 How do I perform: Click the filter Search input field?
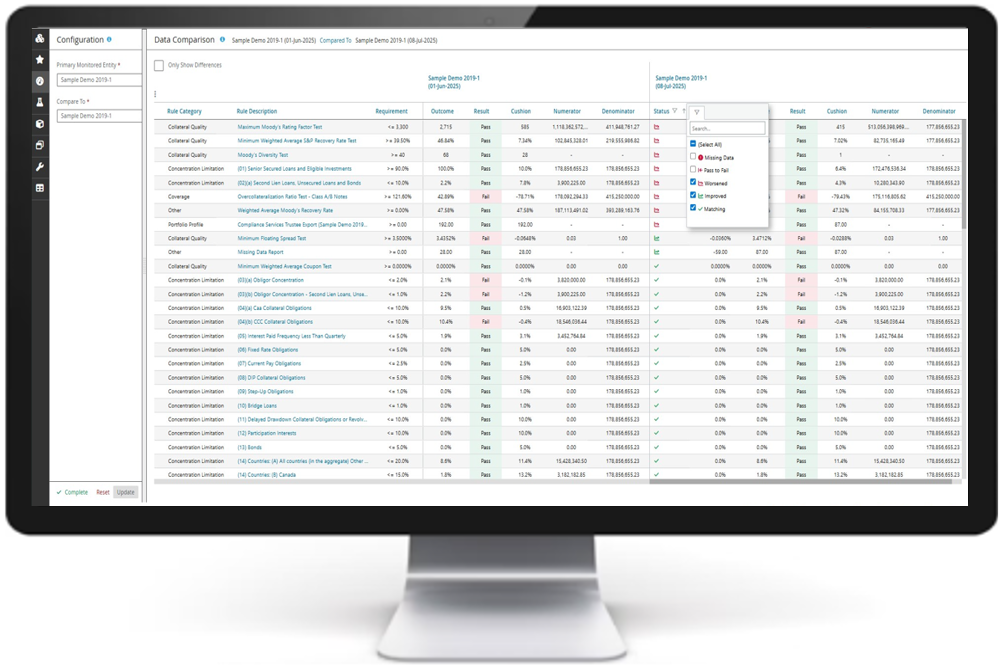tap(727, 129)
